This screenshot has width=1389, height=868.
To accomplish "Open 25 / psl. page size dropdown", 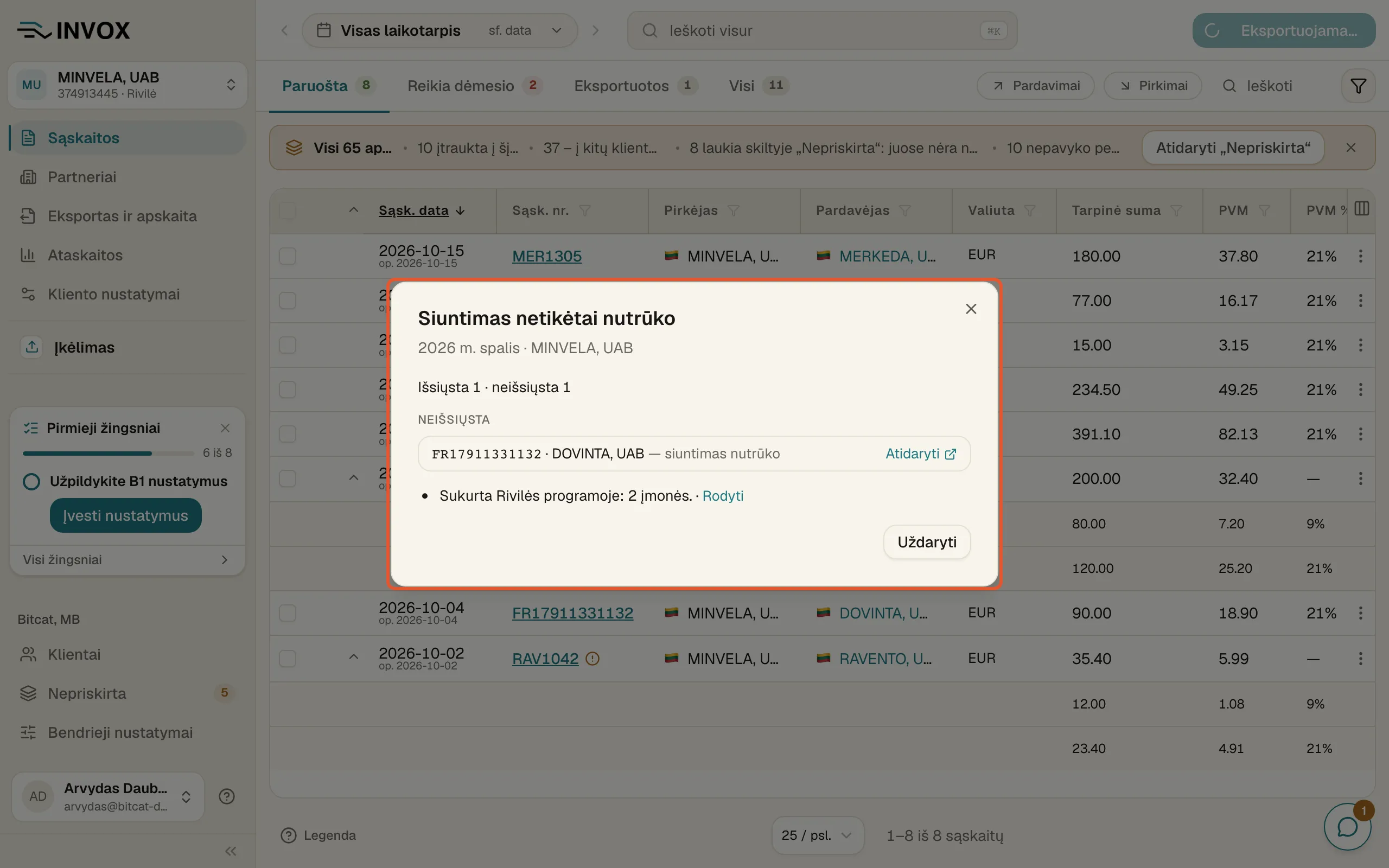I will 817,835.
